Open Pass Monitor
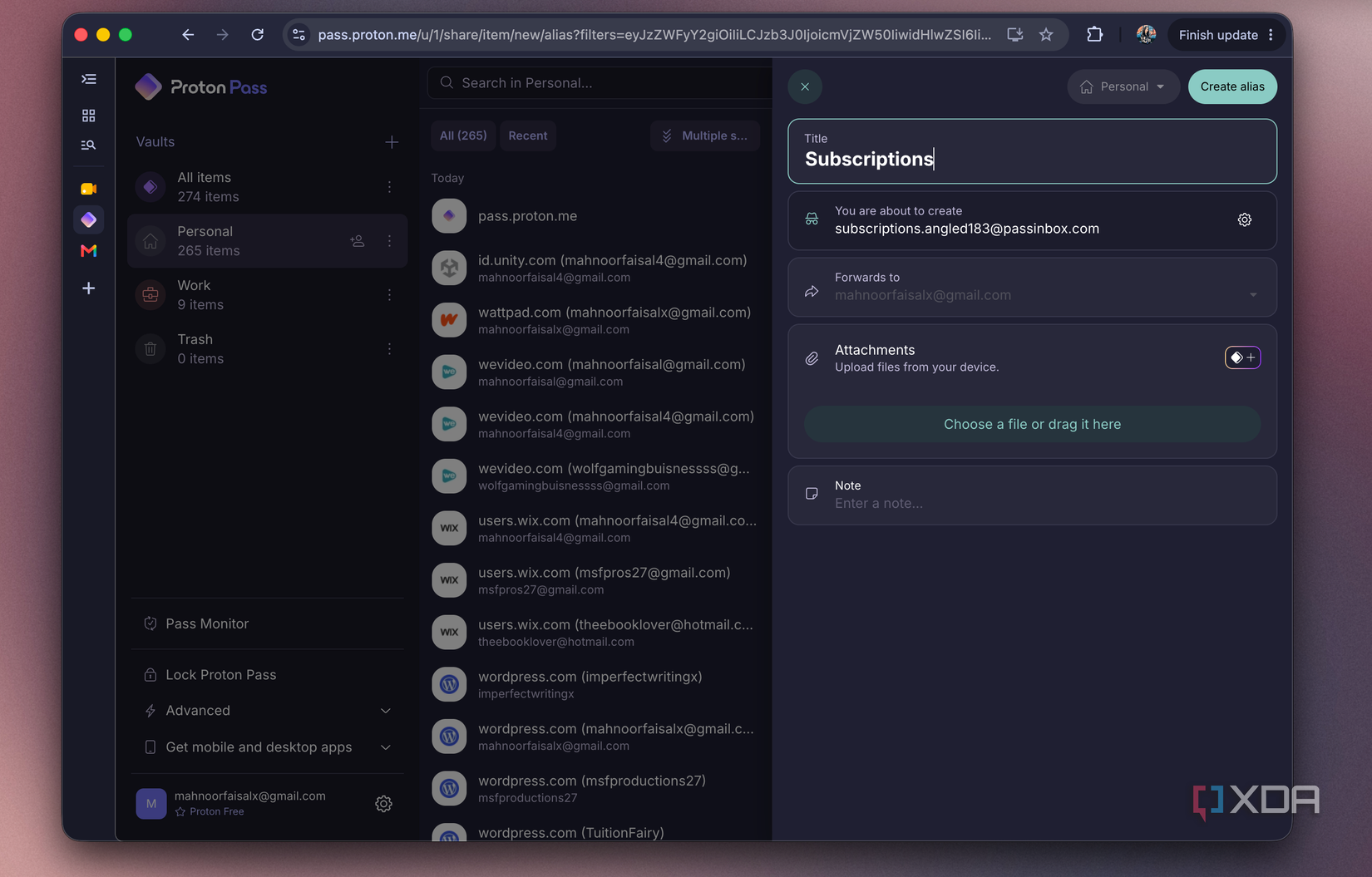 pos(268,623)
